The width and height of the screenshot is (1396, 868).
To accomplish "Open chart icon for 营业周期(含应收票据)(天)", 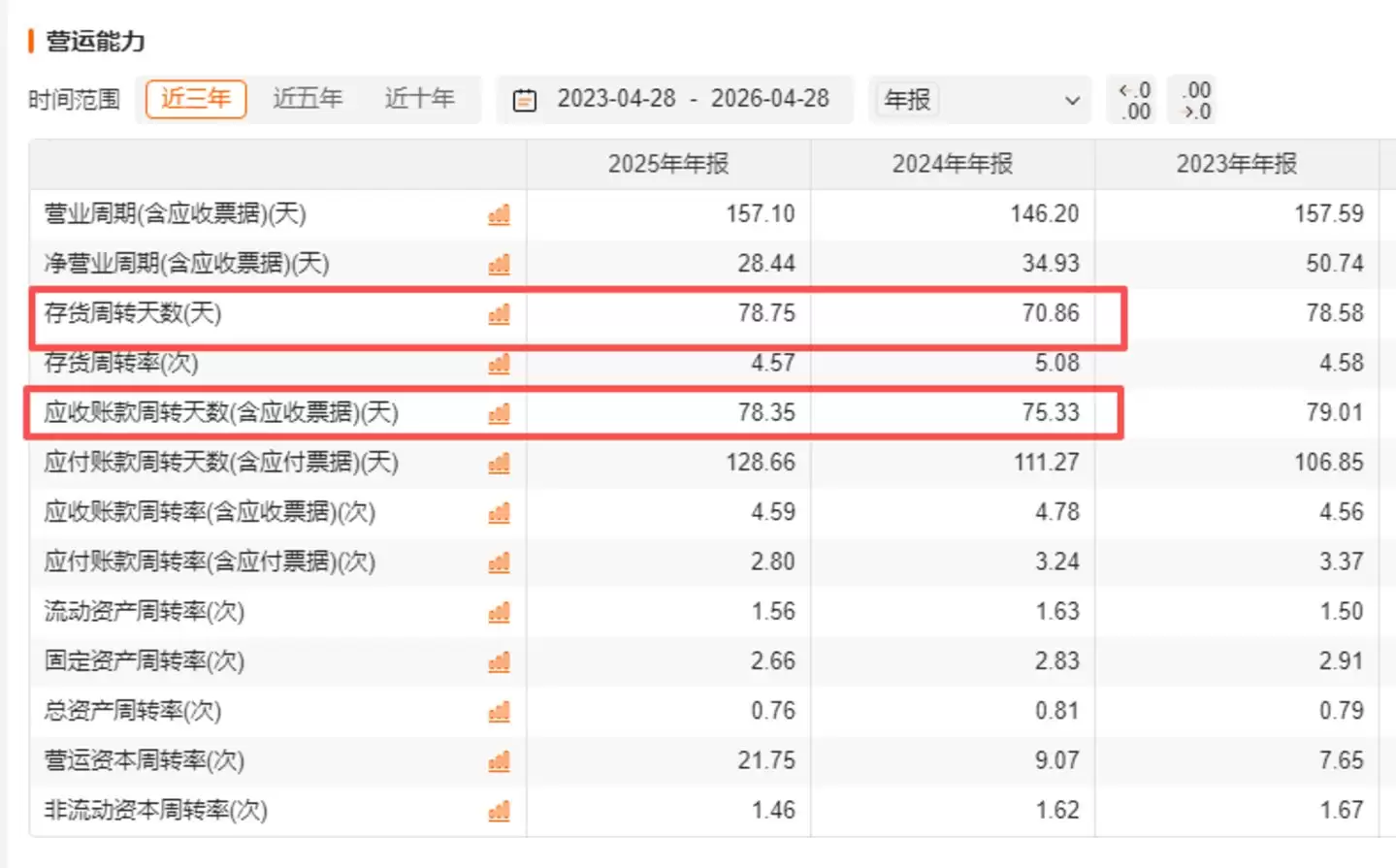I will [499, 214].
